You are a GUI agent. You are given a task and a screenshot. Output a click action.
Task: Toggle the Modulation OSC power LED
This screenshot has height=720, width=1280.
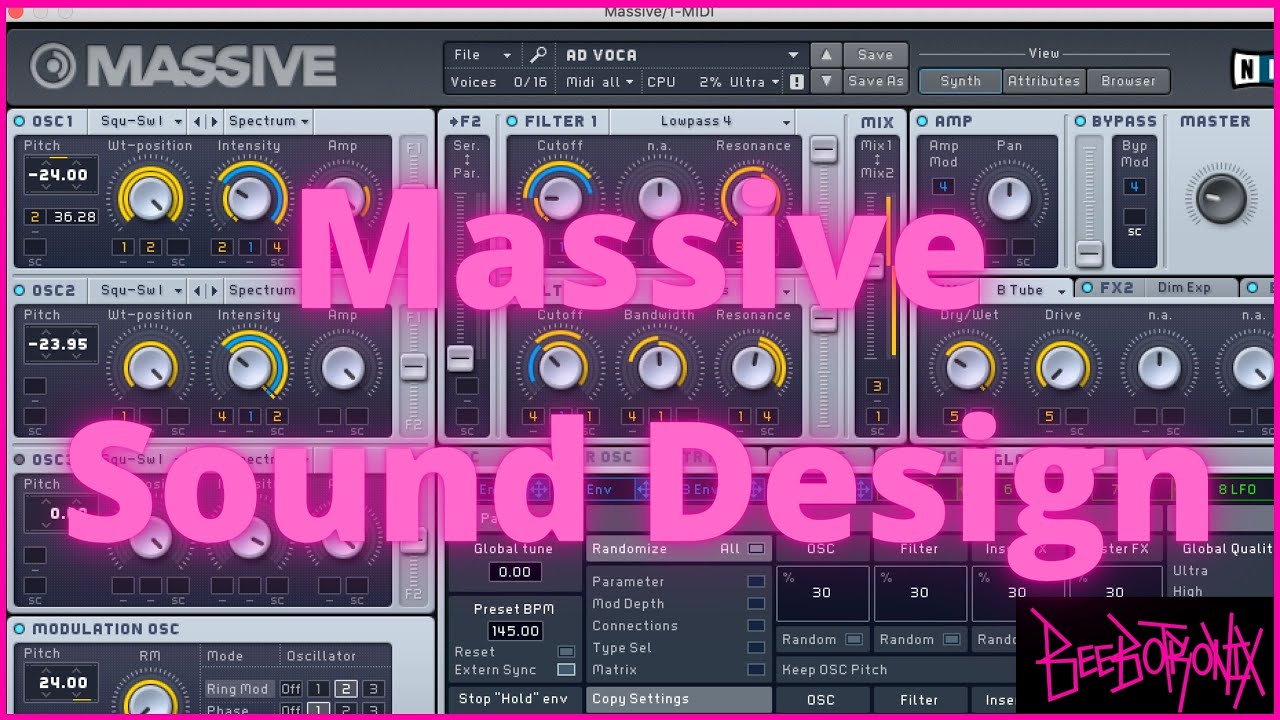[20, 629]
